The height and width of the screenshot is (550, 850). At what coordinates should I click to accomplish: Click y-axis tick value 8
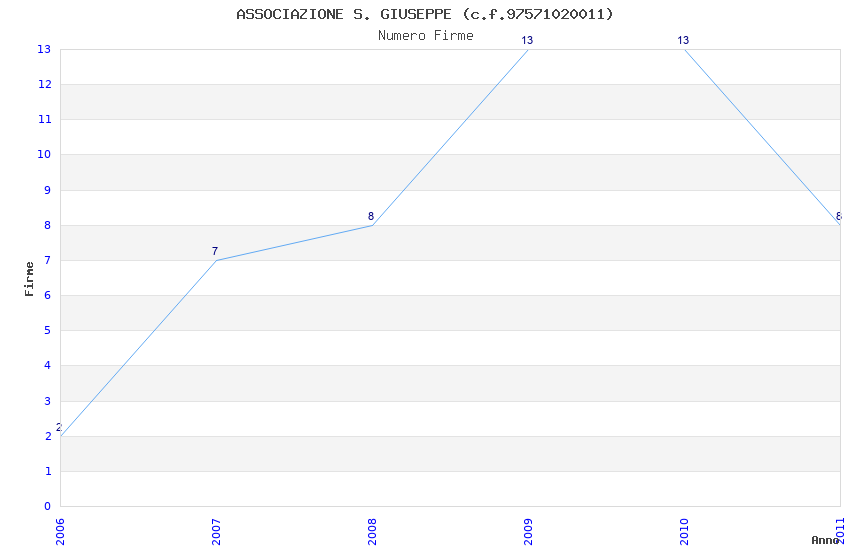click(x=48, y=225)
